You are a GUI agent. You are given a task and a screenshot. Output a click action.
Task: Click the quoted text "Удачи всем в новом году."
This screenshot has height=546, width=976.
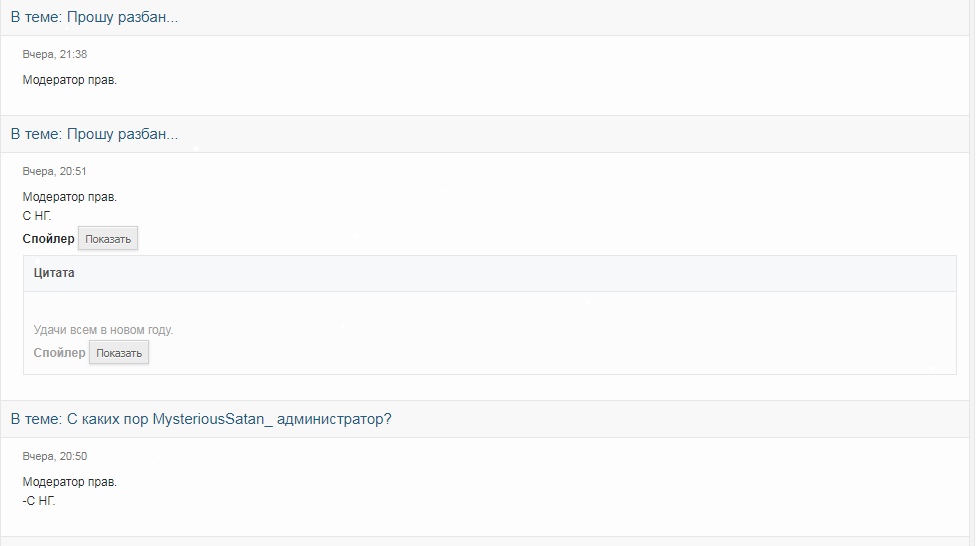pos(103,330)
